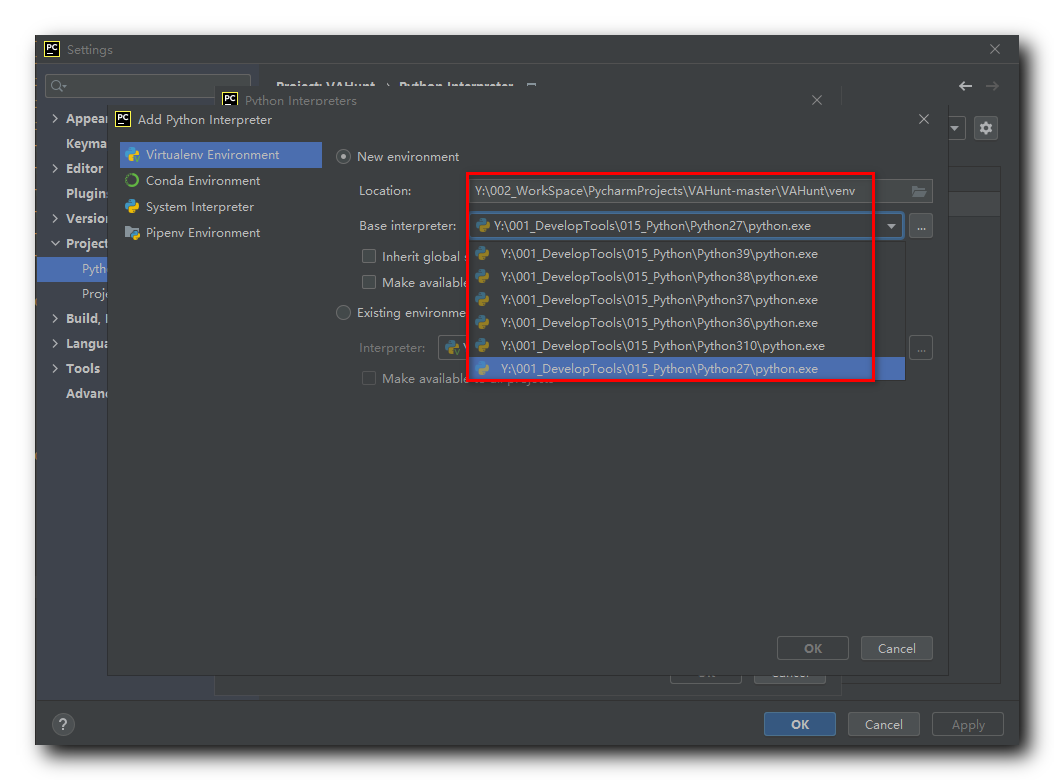Pick Python36 python.exe from dropdown list
Screen dimensions: 1054x780
pos(686,323)
